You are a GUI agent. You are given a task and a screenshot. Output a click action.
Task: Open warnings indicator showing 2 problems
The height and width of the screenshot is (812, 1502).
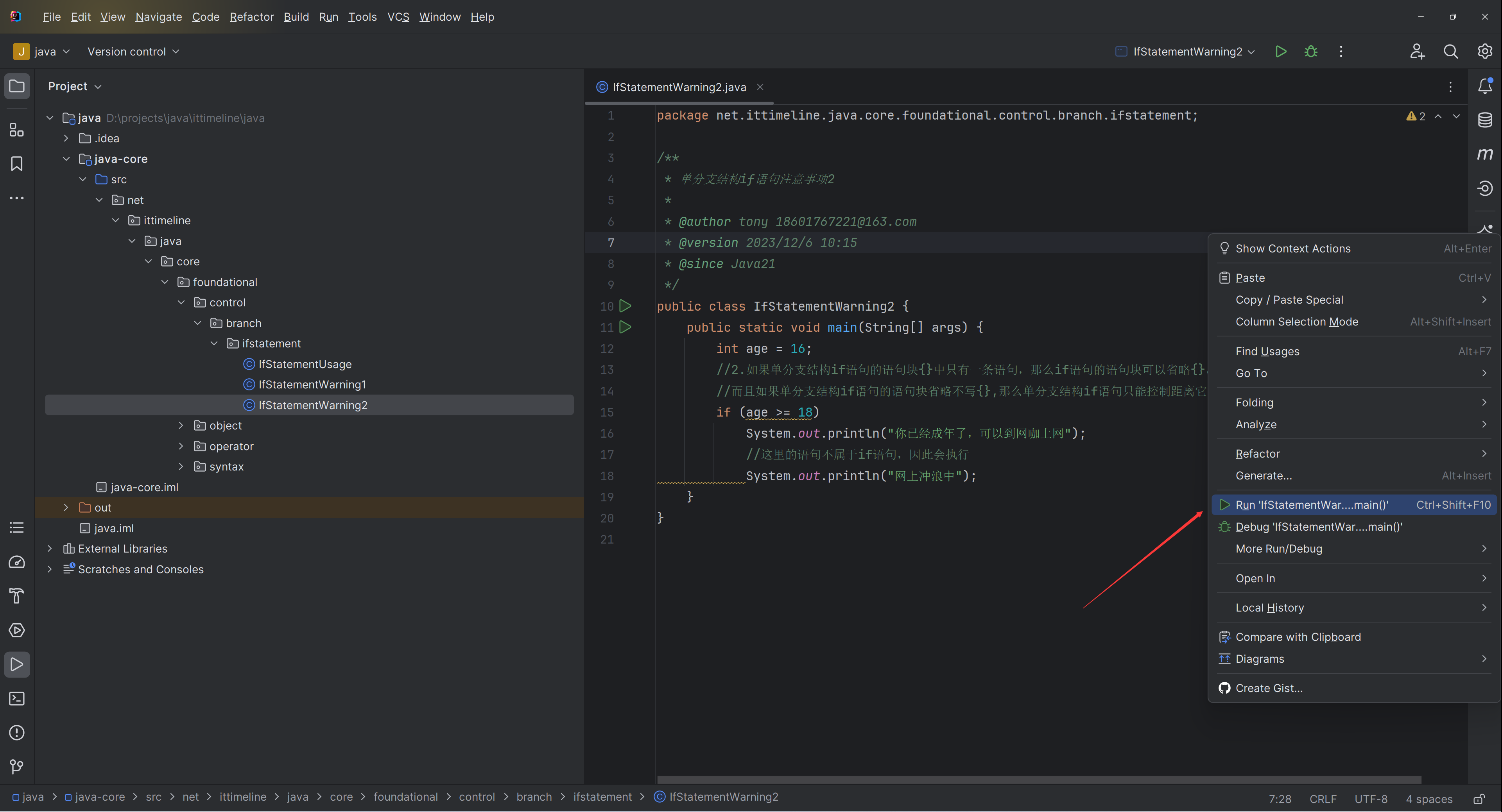[x=1416, y=116]
